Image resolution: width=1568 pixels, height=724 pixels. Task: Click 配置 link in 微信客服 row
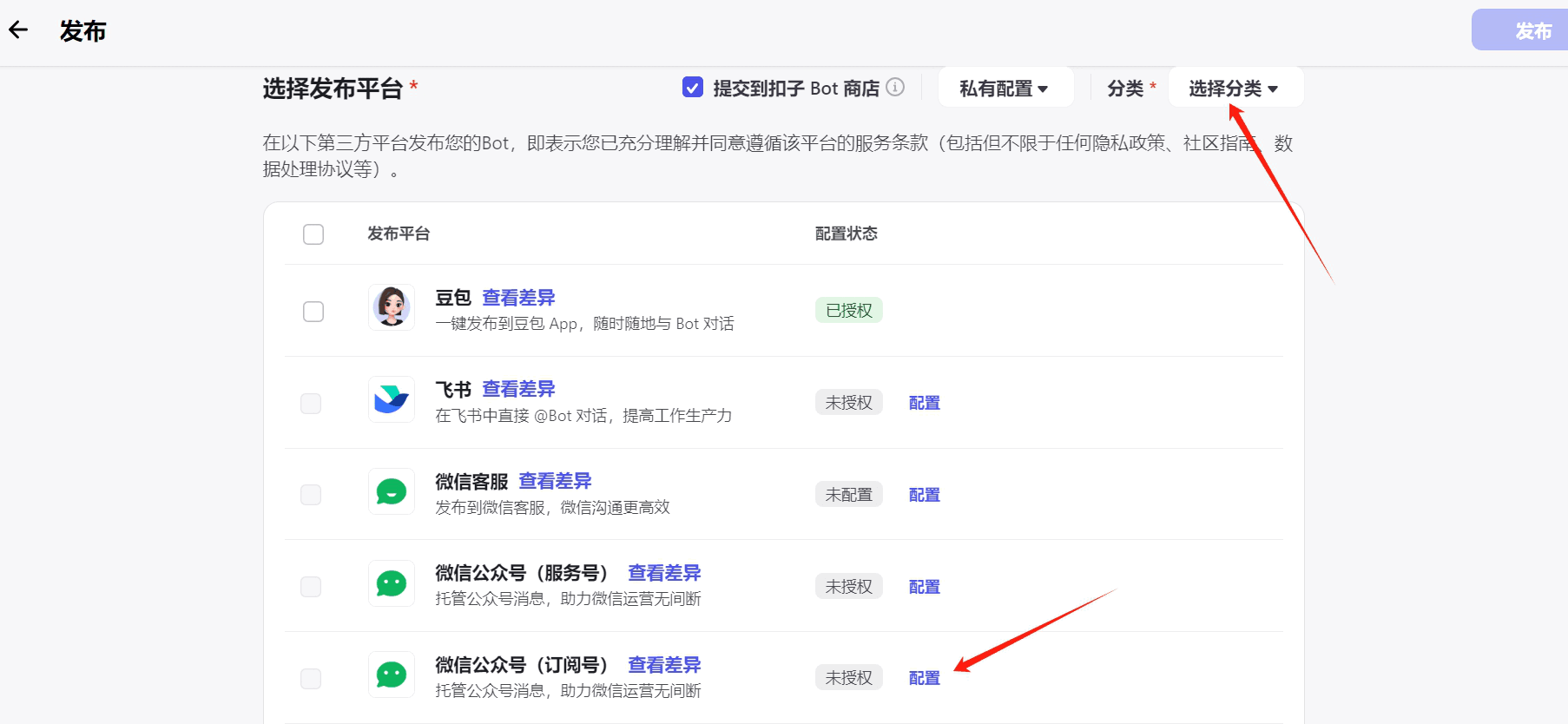point(925,495)
